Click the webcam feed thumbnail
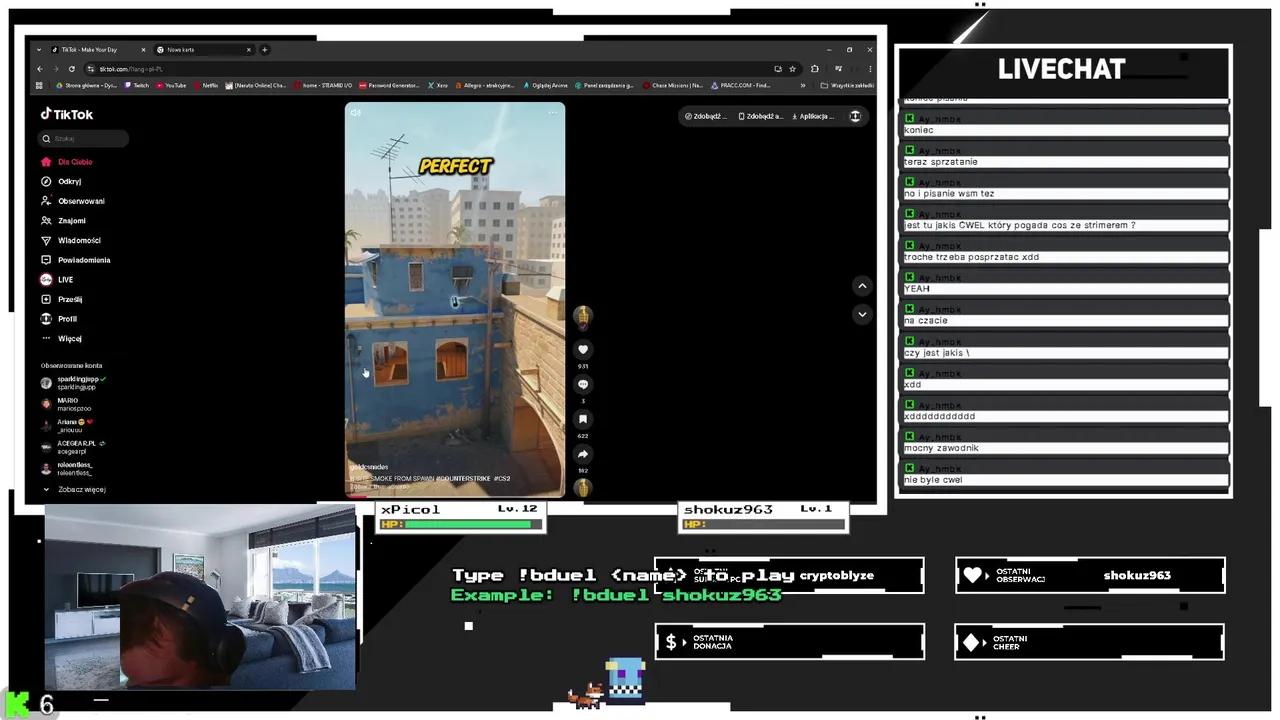The height and width of the screenshot is (720, 1280). coord(200,598)
